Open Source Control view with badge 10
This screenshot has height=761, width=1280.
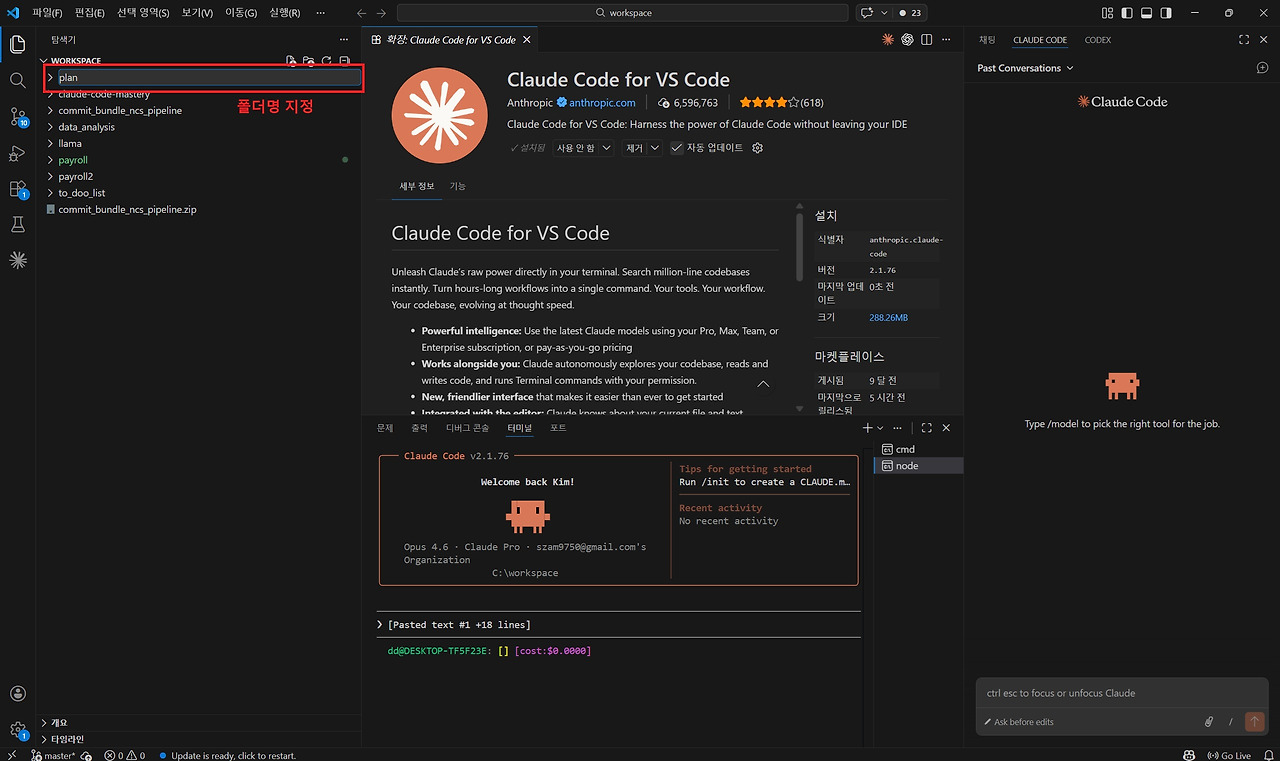click(x=17, y=117)
